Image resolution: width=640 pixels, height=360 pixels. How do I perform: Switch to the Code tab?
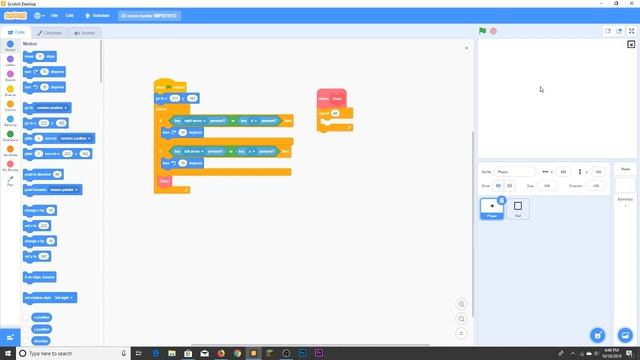pos(16,32)
